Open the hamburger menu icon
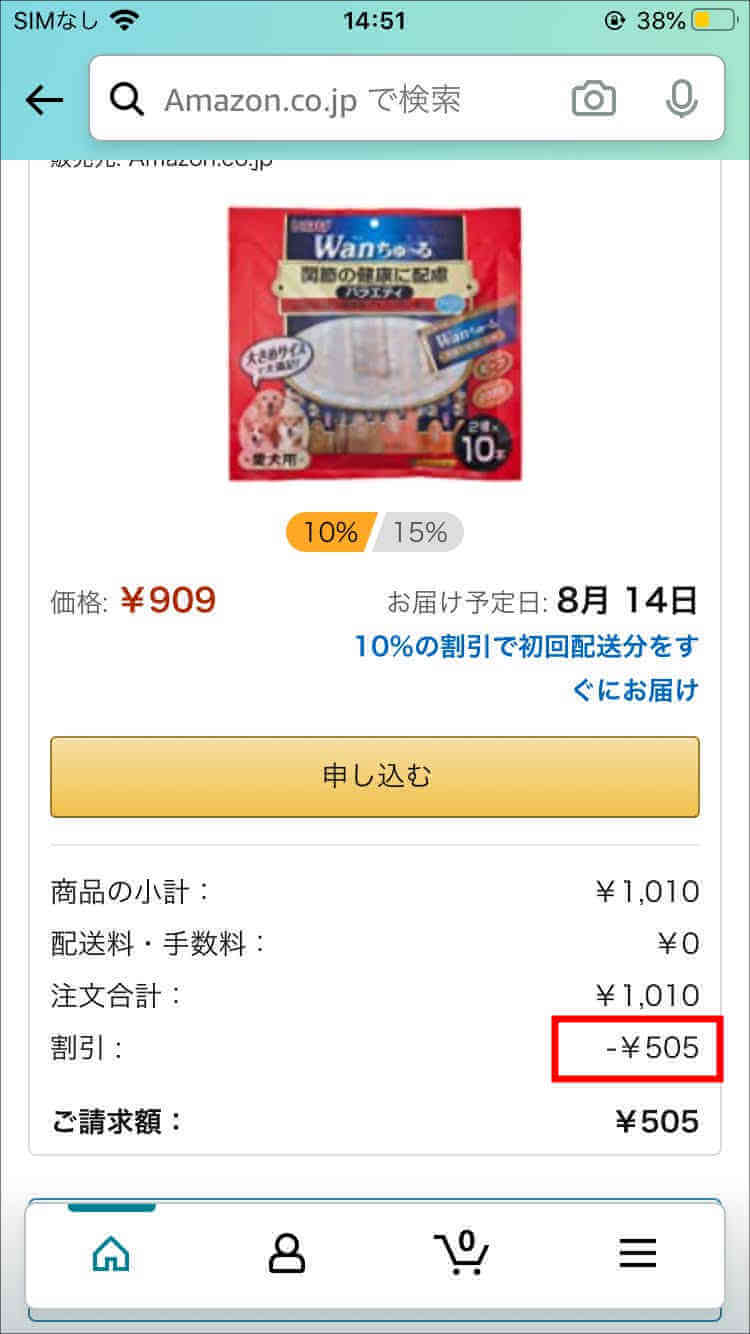750x1334 pixels. click(x=637, y=1253)
